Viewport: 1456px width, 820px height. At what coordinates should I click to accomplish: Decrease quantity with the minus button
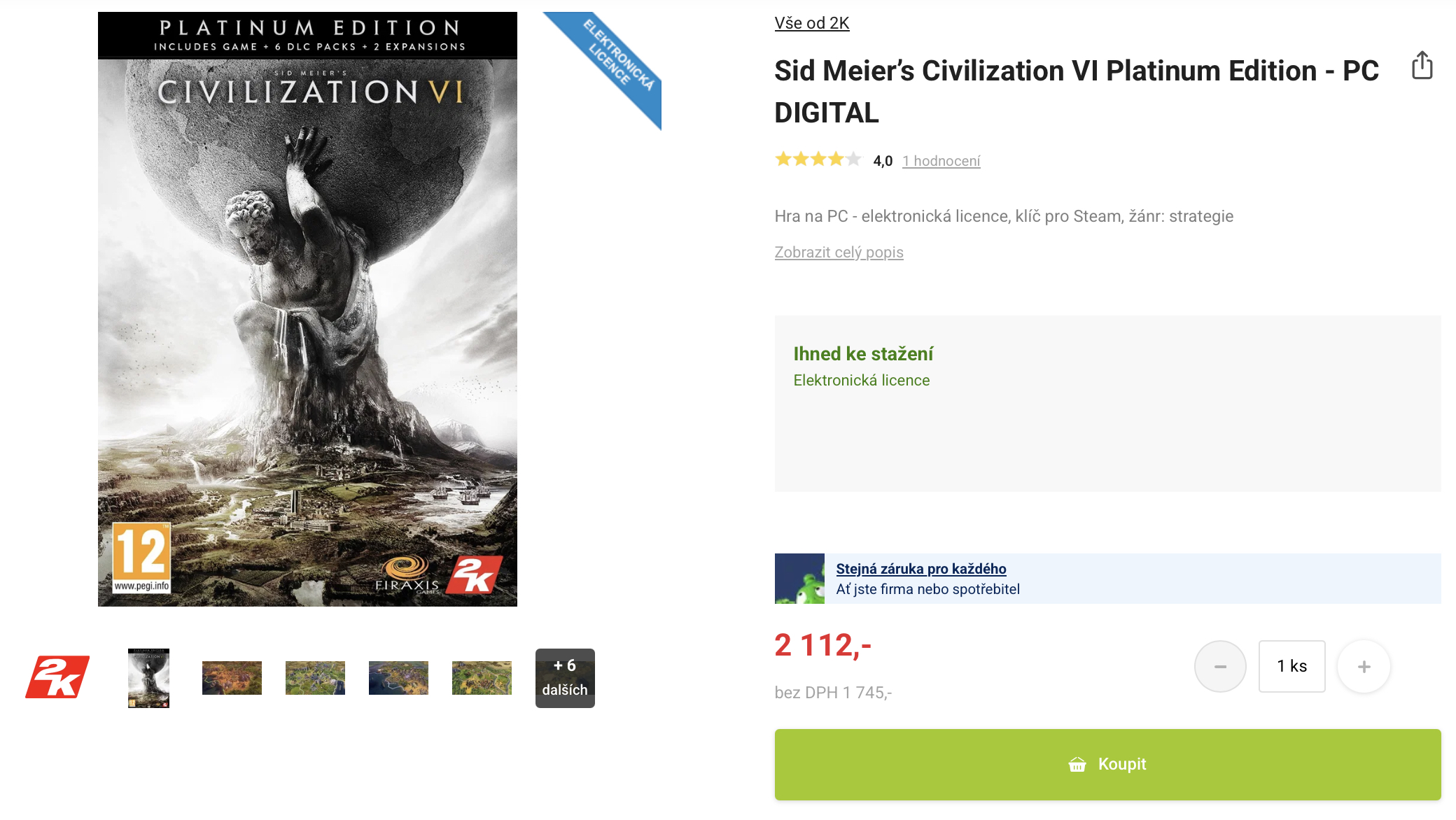pos(1220,666)
